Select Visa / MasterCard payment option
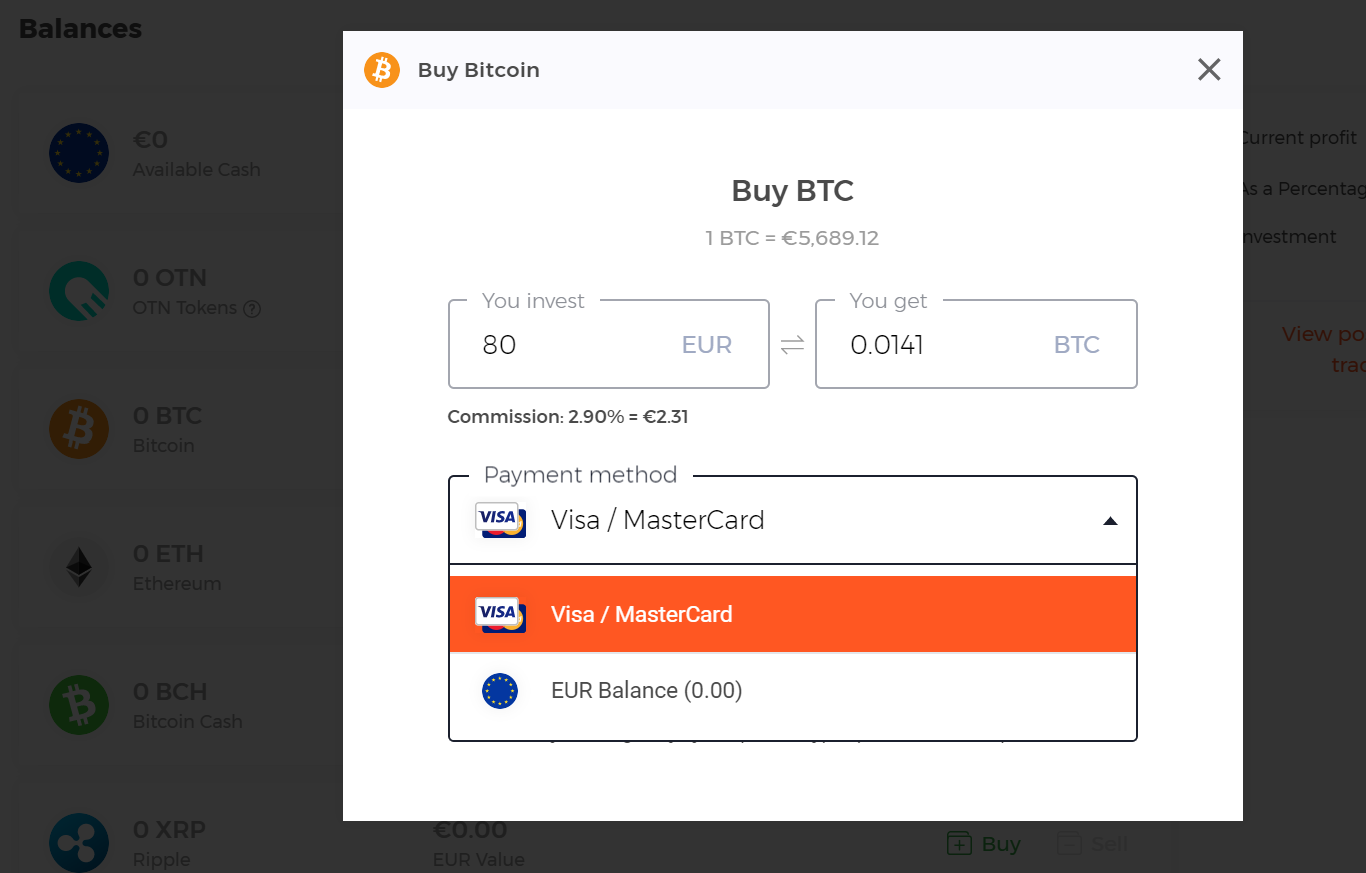The width and height of the screenshot is (1366, 873). point(793,614)
